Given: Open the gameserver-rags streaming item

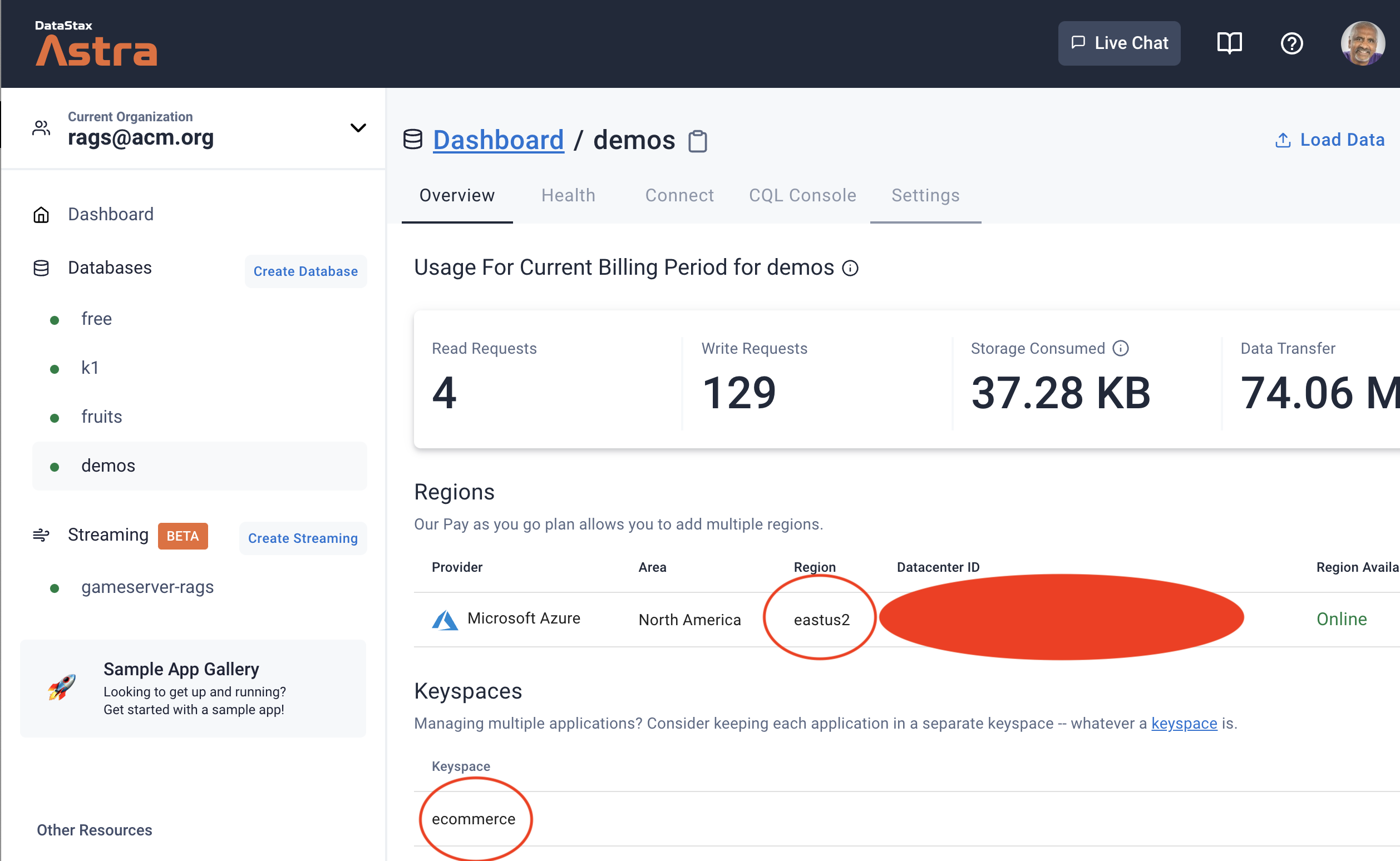Looking at the screenshot, I should tap(147, 587).
